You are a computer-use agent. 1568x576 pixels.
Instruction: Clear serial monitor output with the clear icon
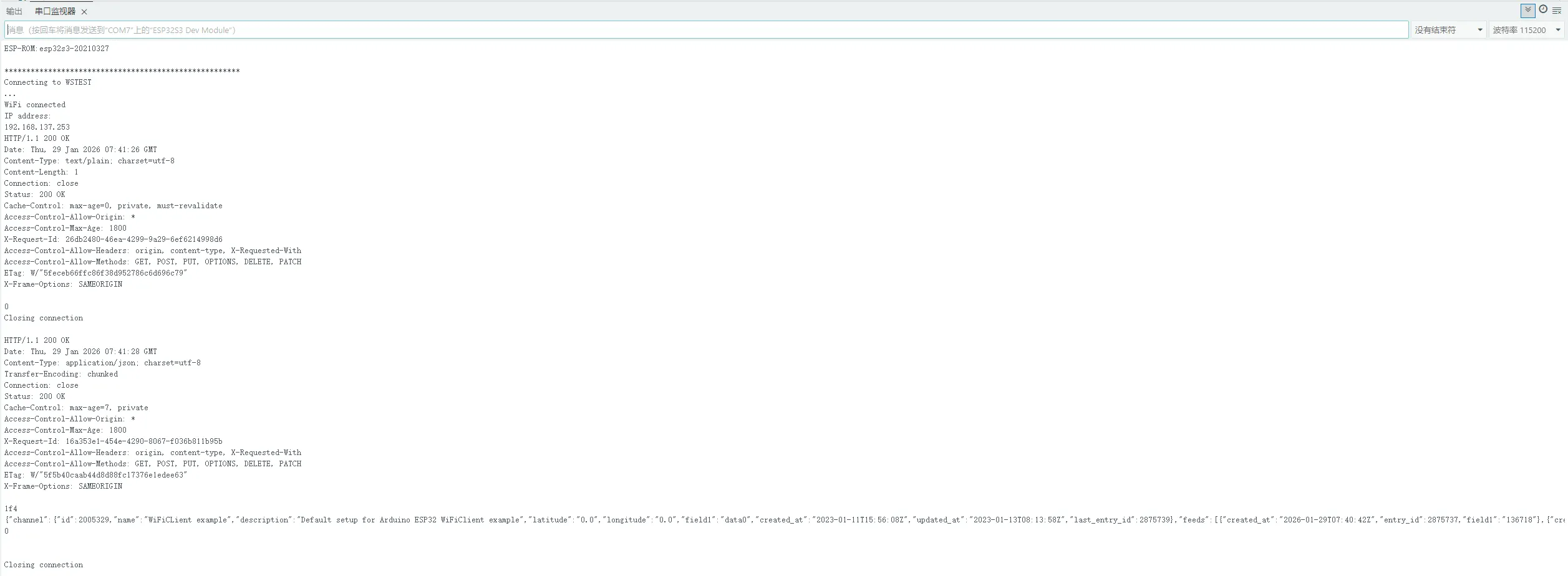point(1557,11)
